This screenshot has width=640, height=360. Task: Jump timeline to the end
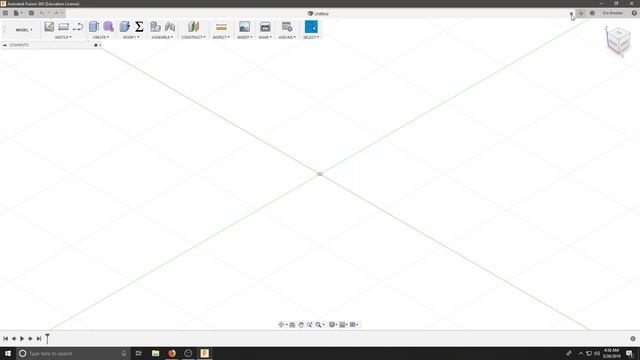[39, 338]
